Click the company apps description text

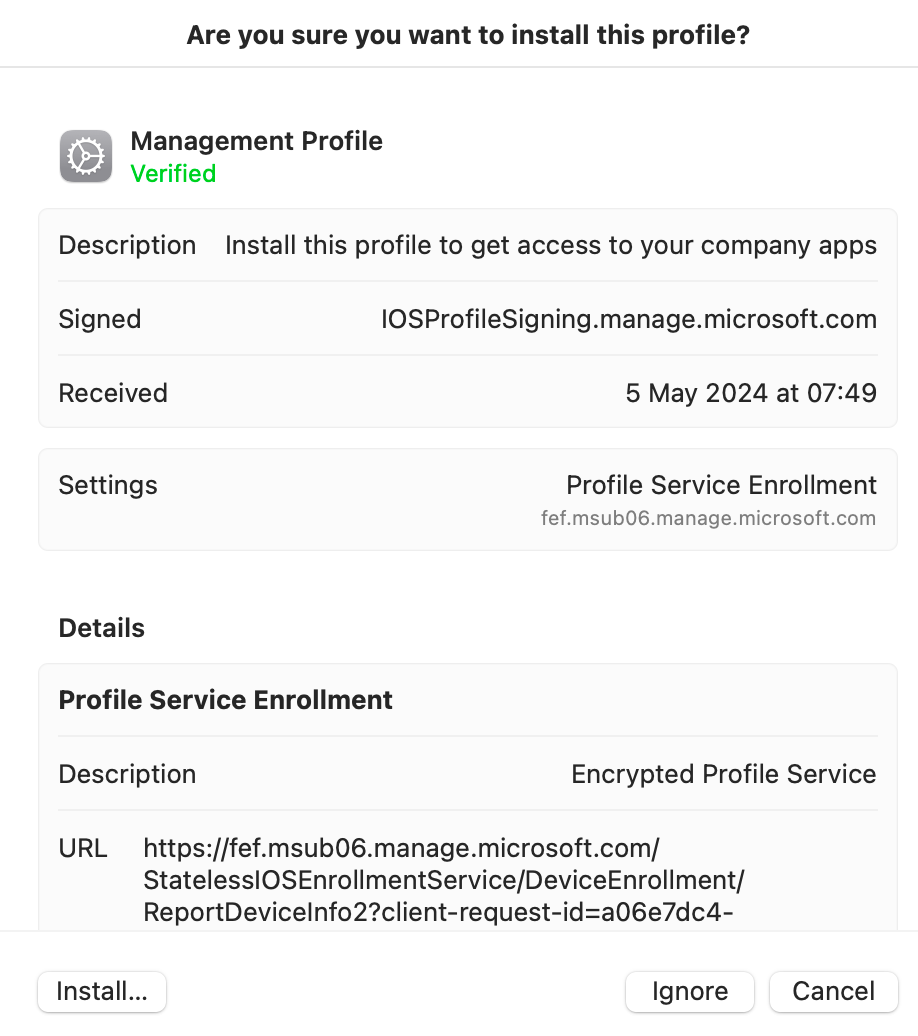551,245
